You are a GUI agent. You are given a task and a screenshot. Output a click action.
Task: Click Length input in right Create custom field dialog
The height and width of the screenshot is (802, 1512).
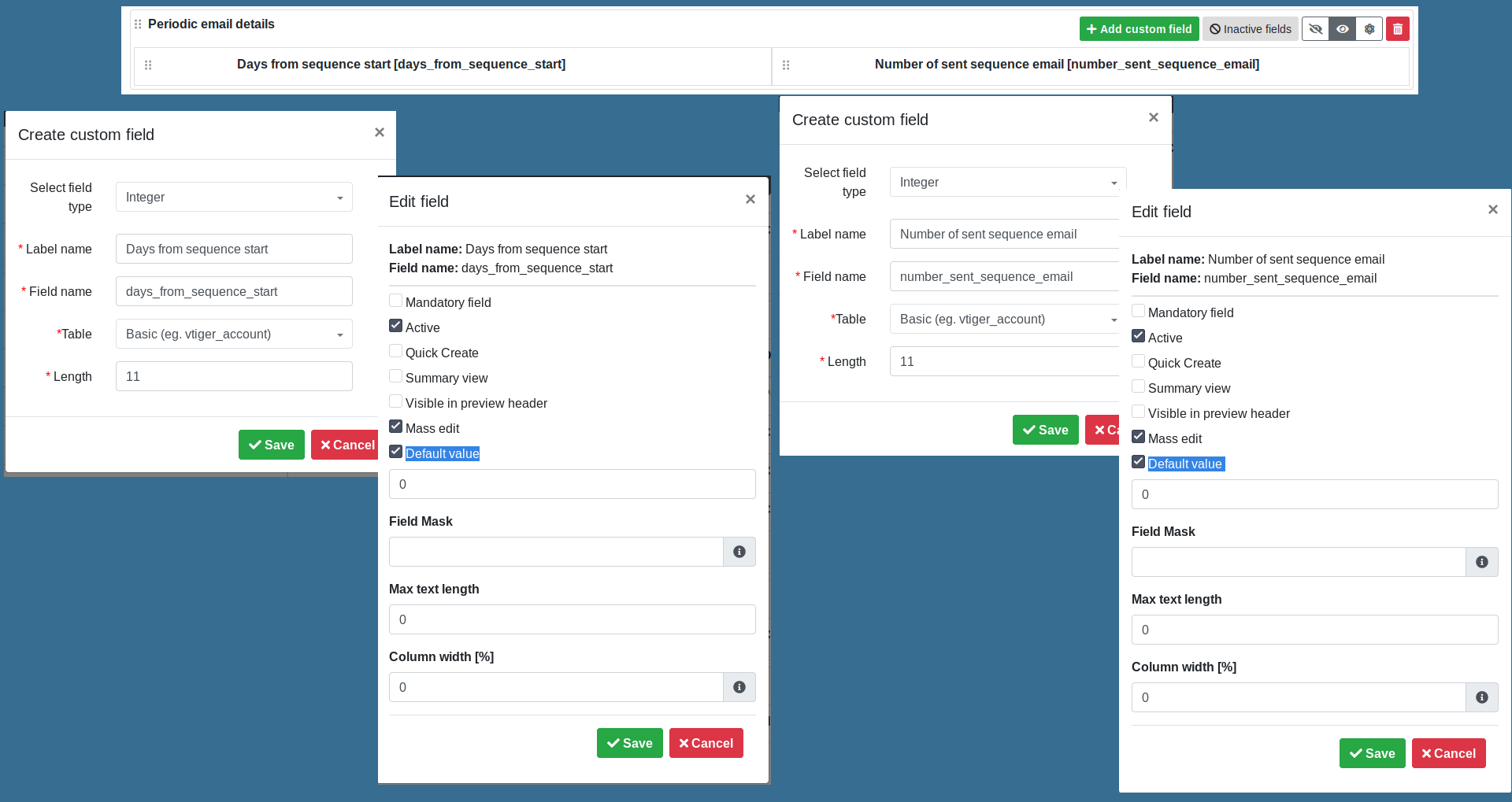(x=1005, y=361)
